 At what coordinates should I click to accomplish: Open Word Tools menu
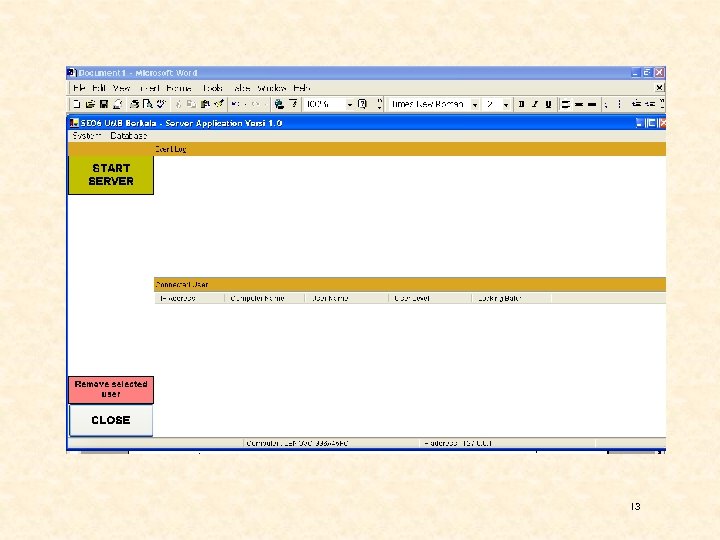(x=212, y=88)
